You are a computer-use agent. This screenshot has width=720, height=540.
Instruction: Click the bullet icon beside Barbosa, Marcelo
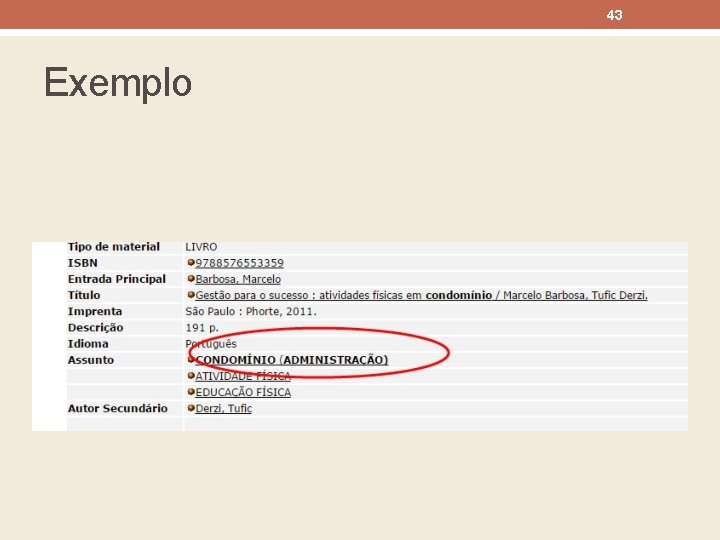pos(191,279)
